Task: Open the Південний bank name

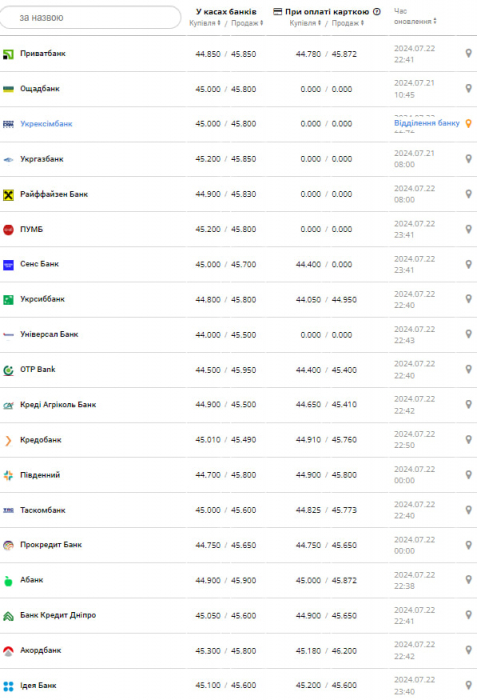Action: pyautogui.click(x=40, y=475)
